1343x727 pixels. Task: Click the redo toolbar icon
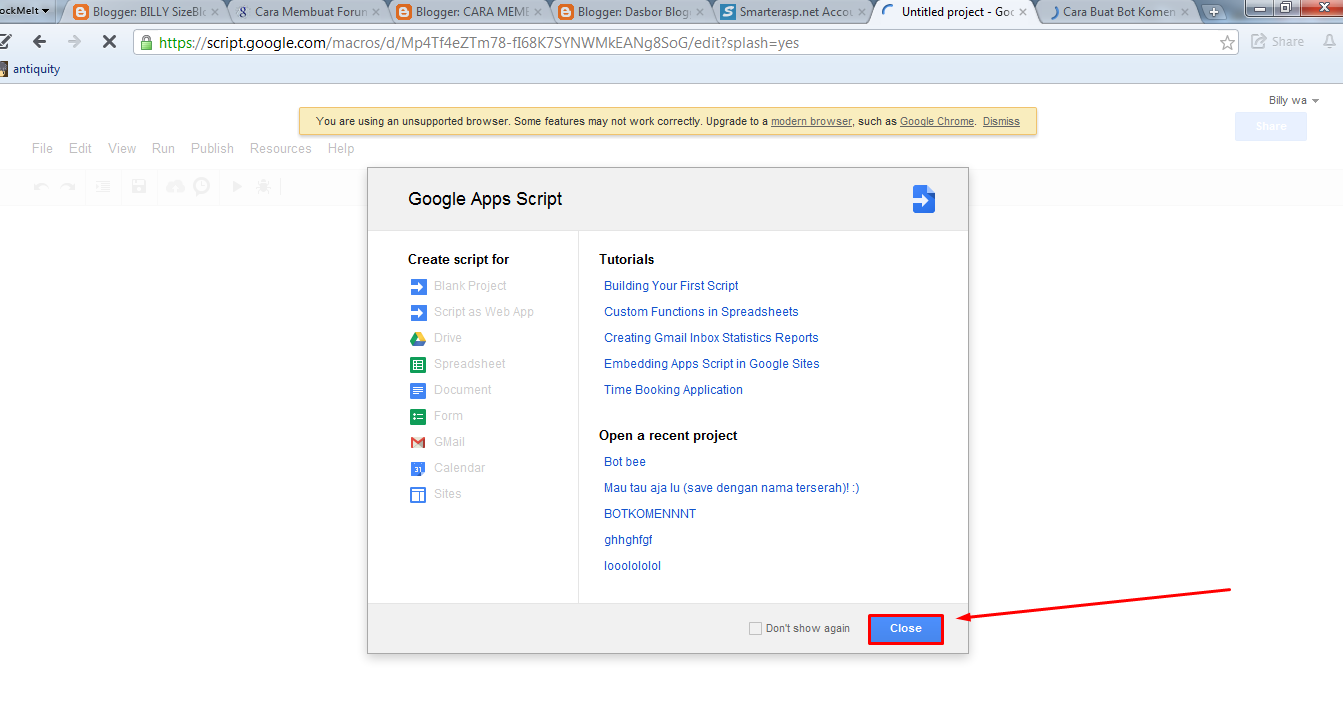pos(67,186)
